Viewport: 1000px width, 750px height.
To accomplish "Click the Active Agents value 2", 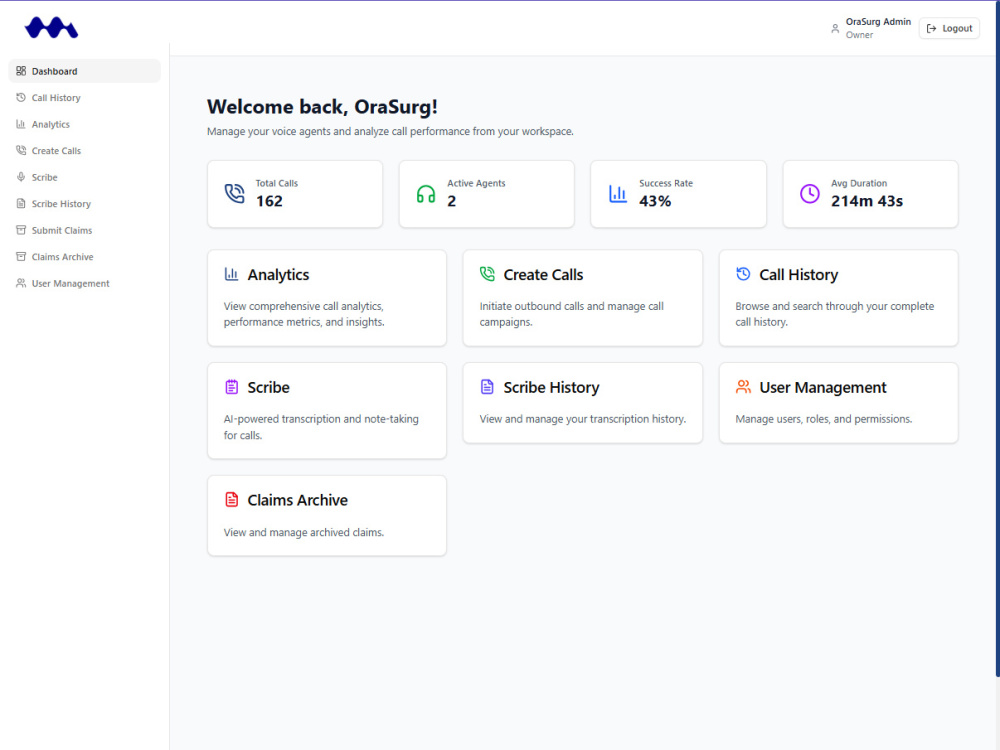I will [452, 201].
